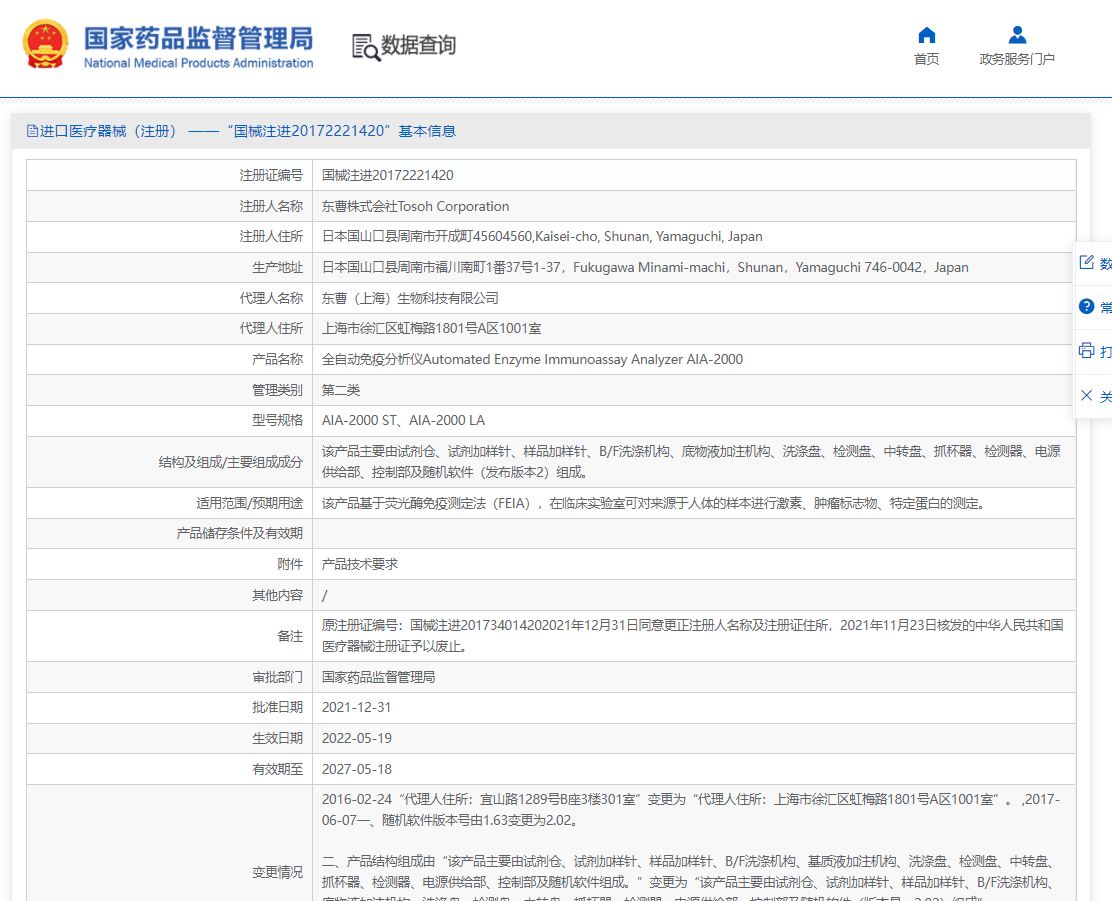Click approval date 2021-12-31

click(x=356, y=707)
